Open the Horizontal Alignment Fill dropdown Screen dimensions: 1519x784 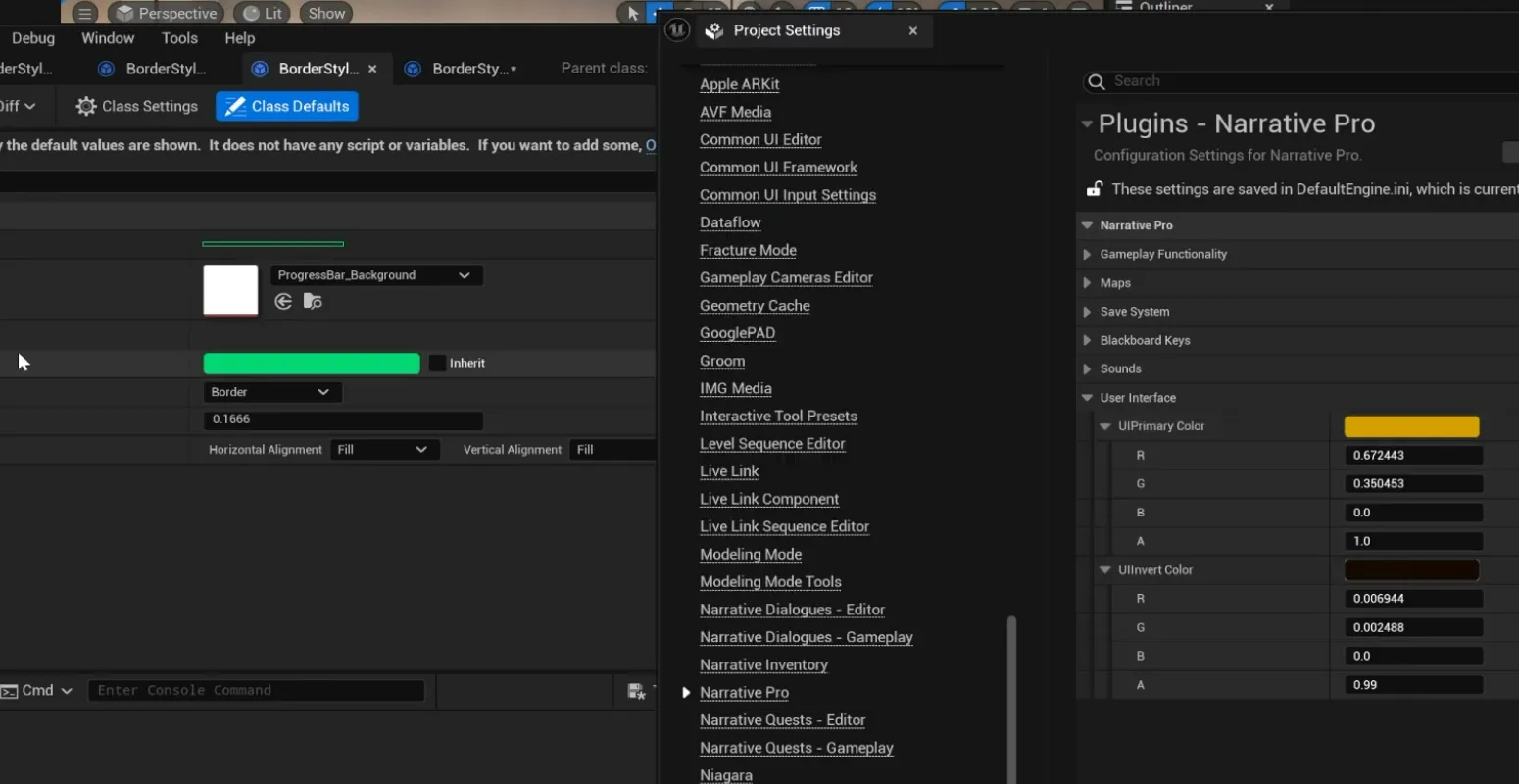point(384,450)
